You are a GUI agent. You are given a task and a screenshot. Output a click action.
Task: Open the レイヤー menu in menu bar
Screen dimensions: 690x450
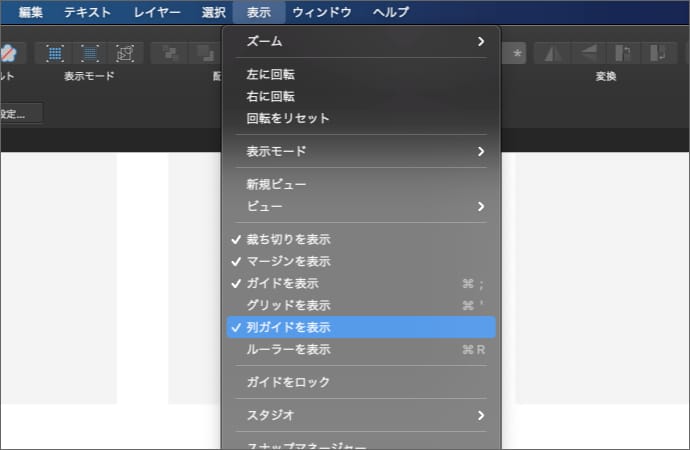pos(157,12)
